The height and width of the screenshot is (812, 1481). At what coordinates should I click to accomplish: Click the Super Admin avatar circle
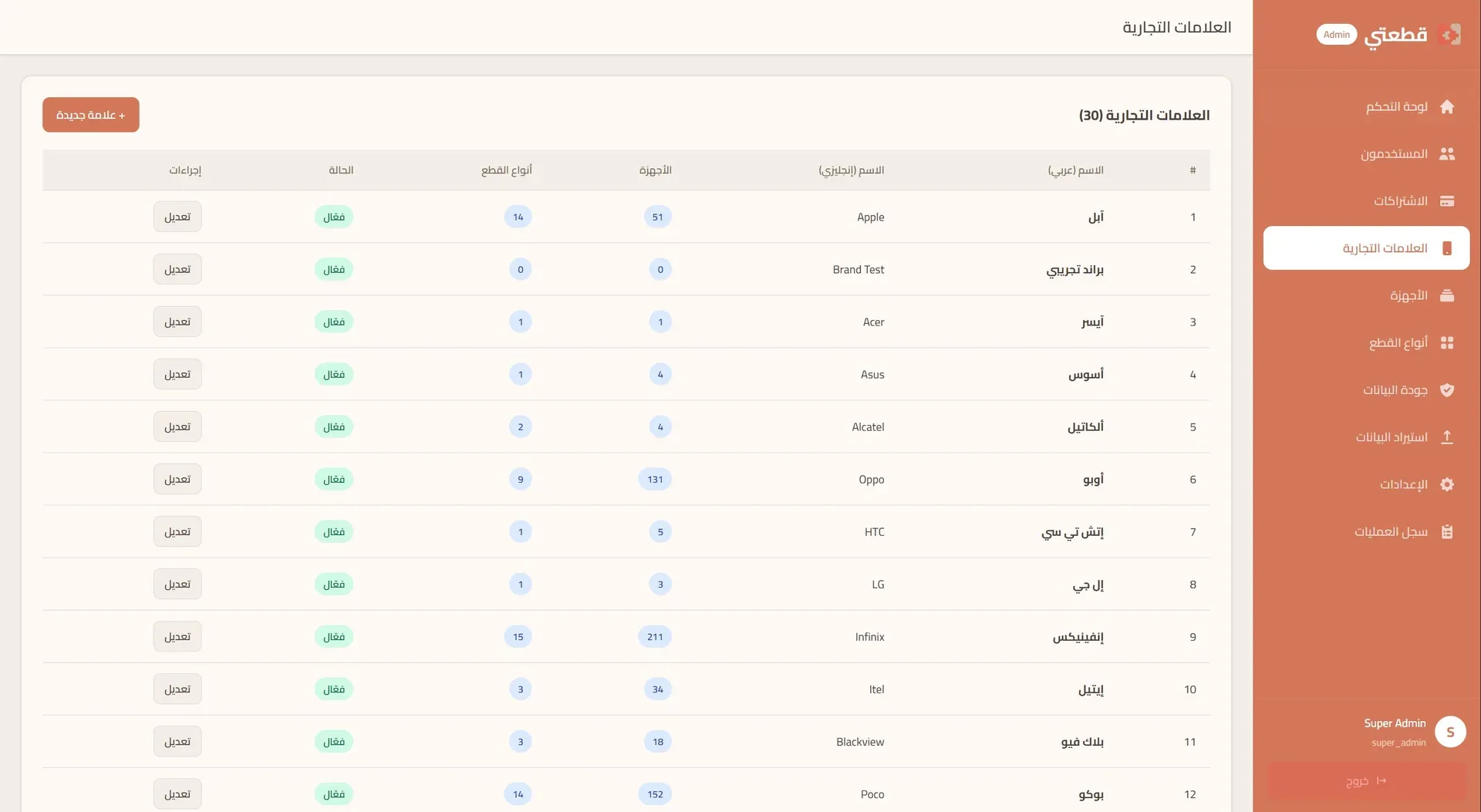[1450, 732]
